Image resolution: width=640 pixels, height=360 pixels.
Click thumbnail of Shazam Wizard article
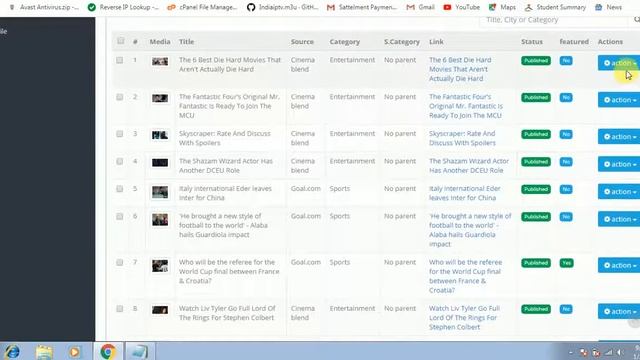click(160, 162)
